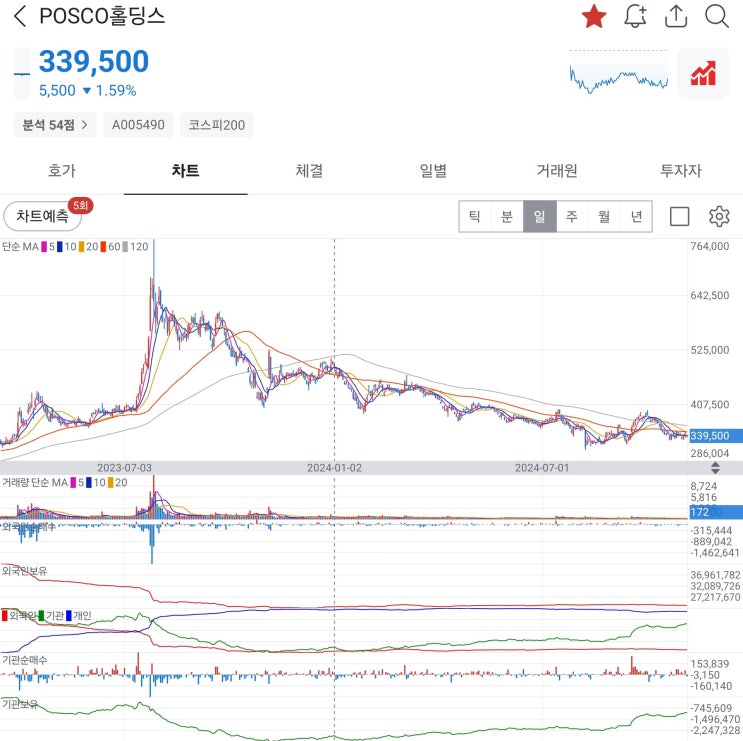This screenshot has height=741, width=743.
Task: Open chart settings gear icon
Action: (719, 217)
